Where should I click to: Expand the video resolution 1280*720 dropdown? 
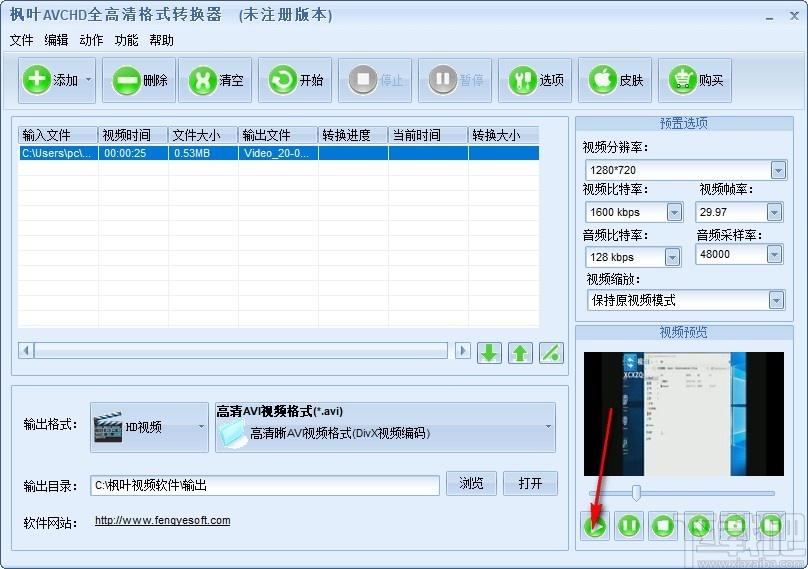click(778, 170)
